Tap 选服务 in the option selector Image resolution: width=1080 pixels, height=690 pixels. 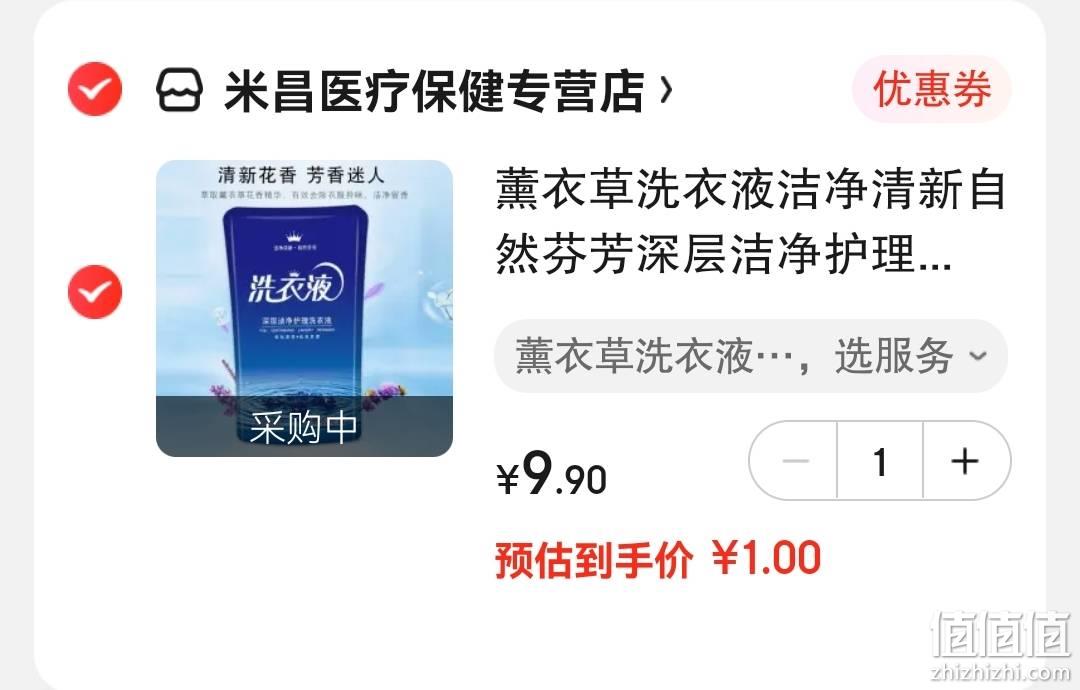tap(893, 356)
